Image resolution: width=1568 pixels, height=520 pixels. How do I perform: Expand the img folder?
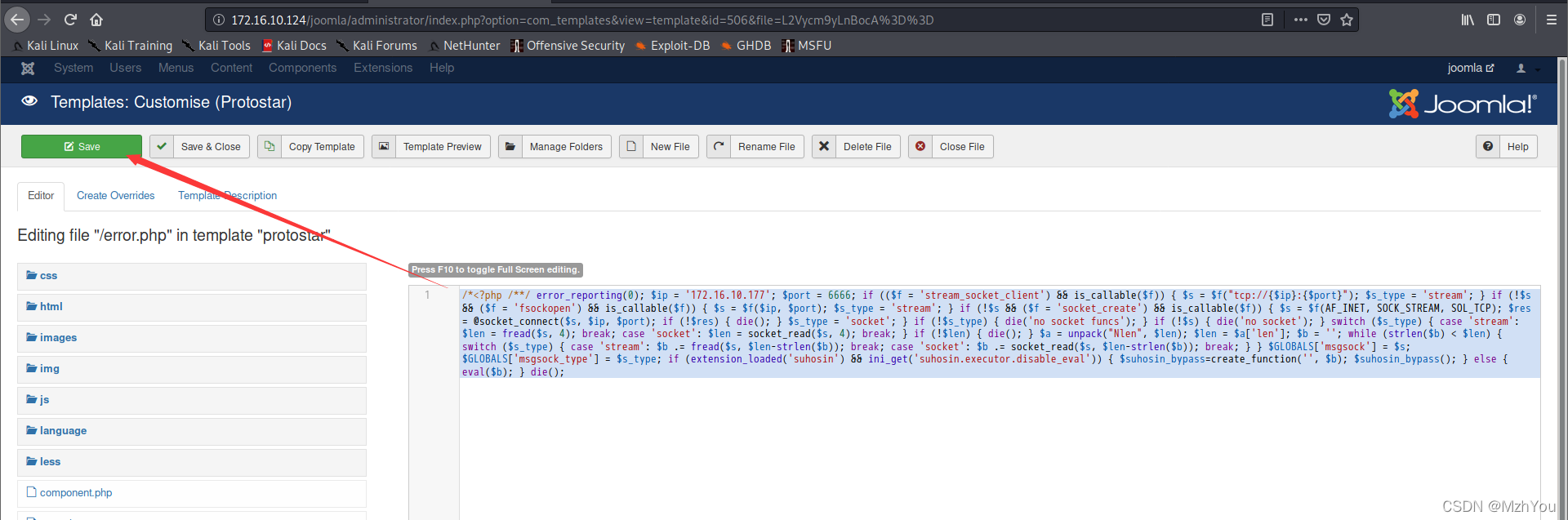191,369
